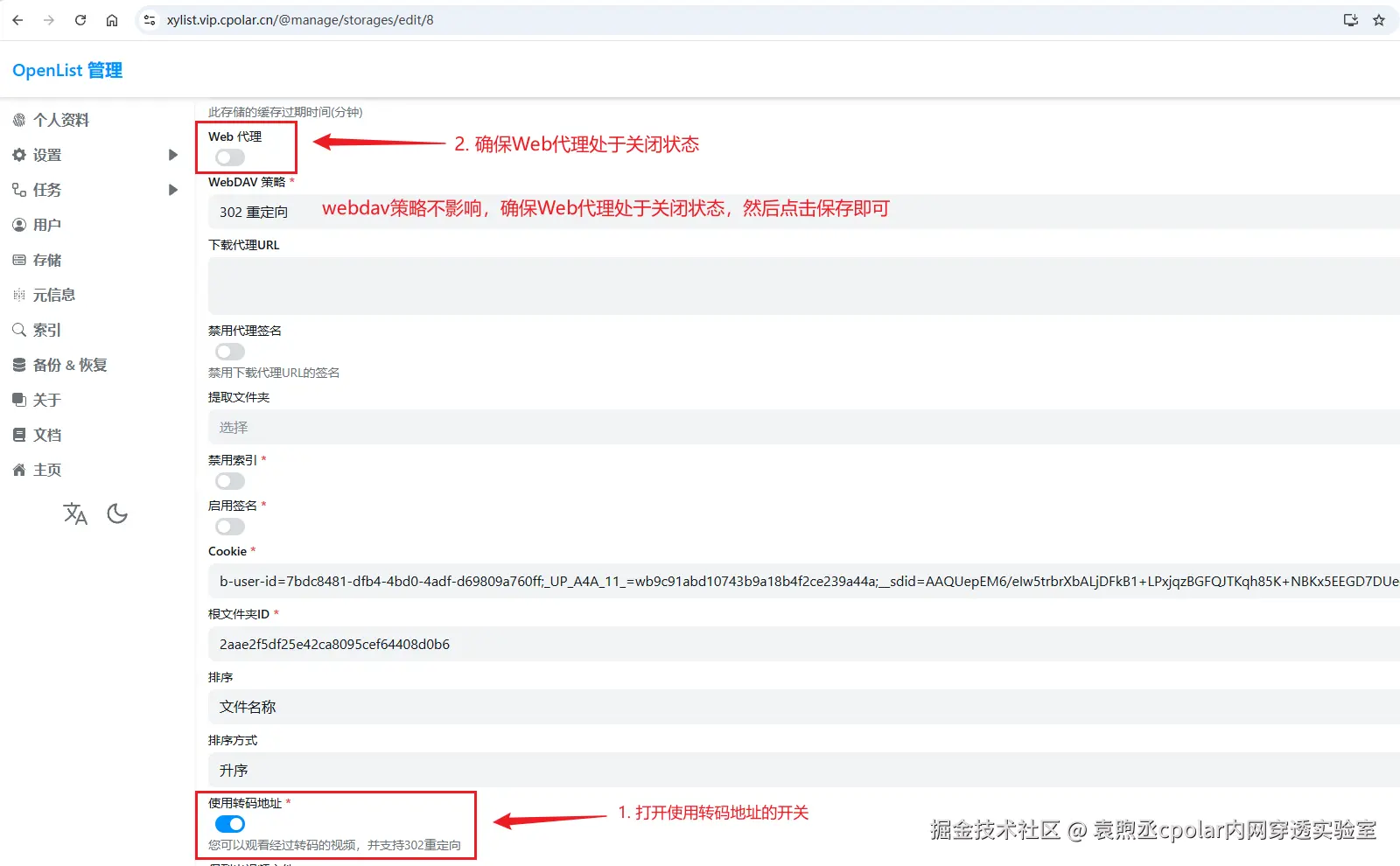Click the 禁用下载代理URL的签名 hint text
Screen dimensions: 1400x866
[274, 373]
